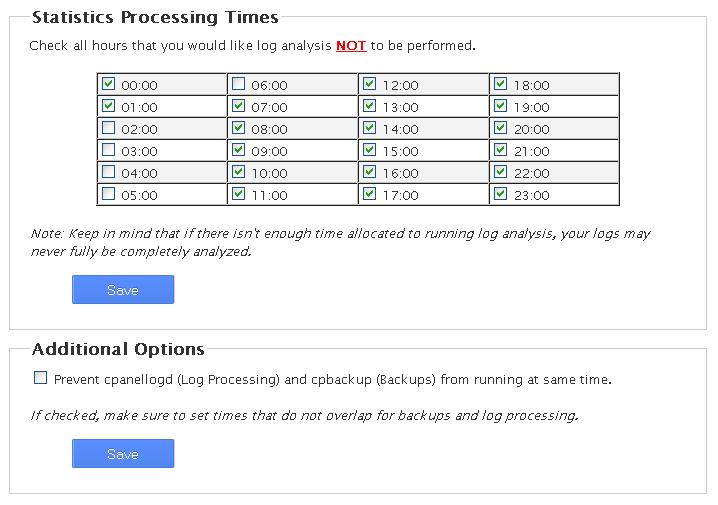Uncheck the 12:00 hour checkbox
The height and width of the screenshot is (505, 718).
tap(369, 84)
